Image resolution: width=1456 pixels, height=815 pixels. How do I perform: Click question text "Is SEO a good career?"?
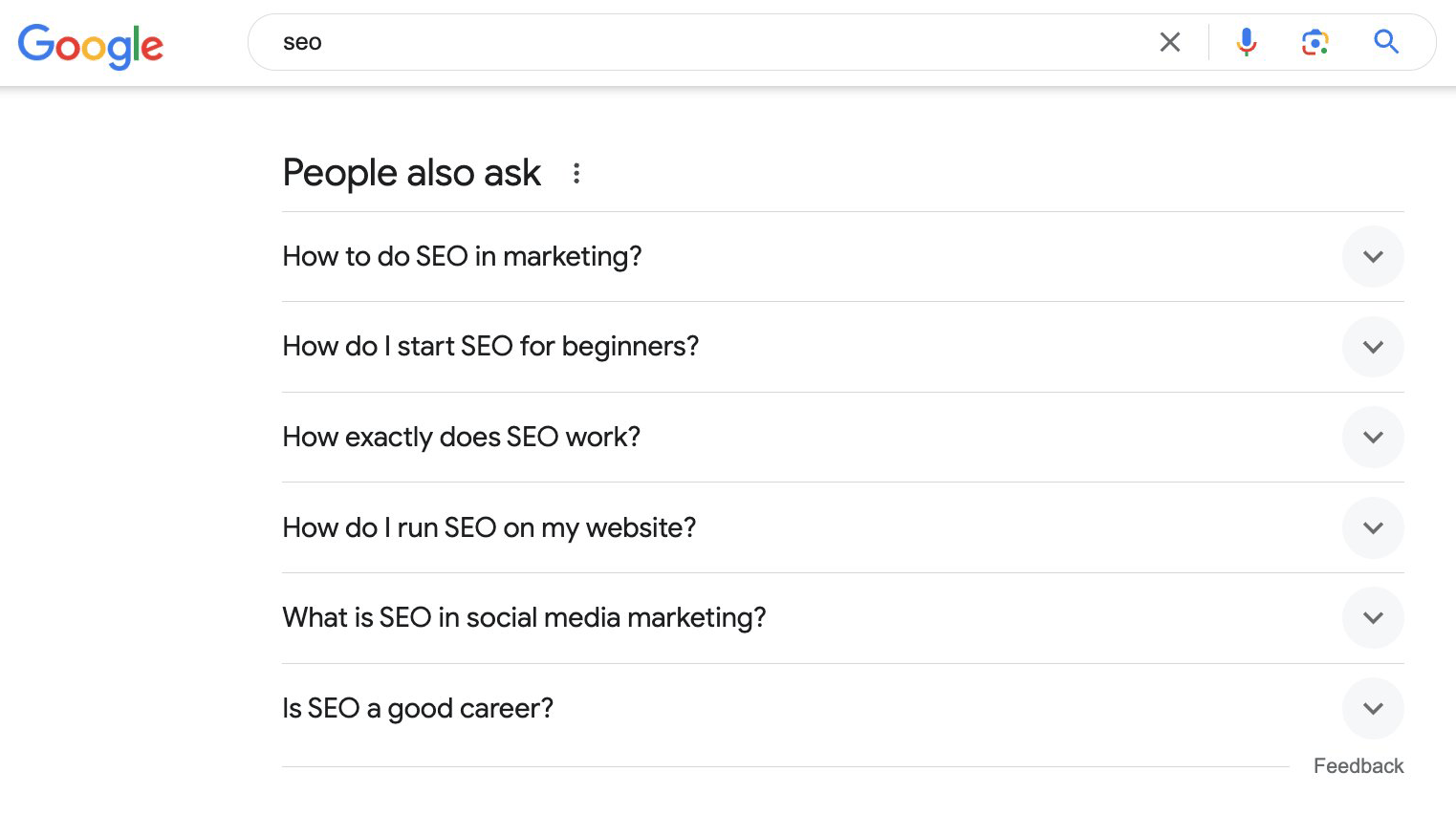(418, 708)
